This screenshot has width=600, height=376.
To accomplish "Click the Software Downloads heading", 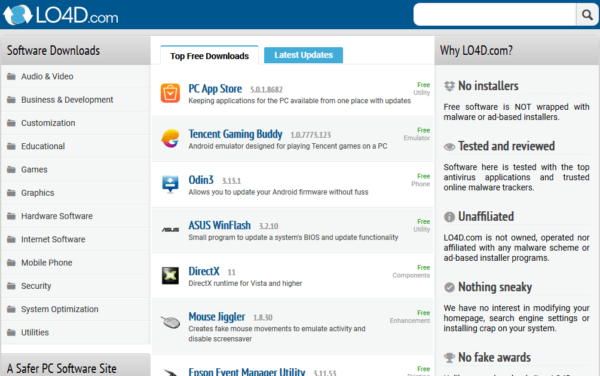I will pos(53,50).
